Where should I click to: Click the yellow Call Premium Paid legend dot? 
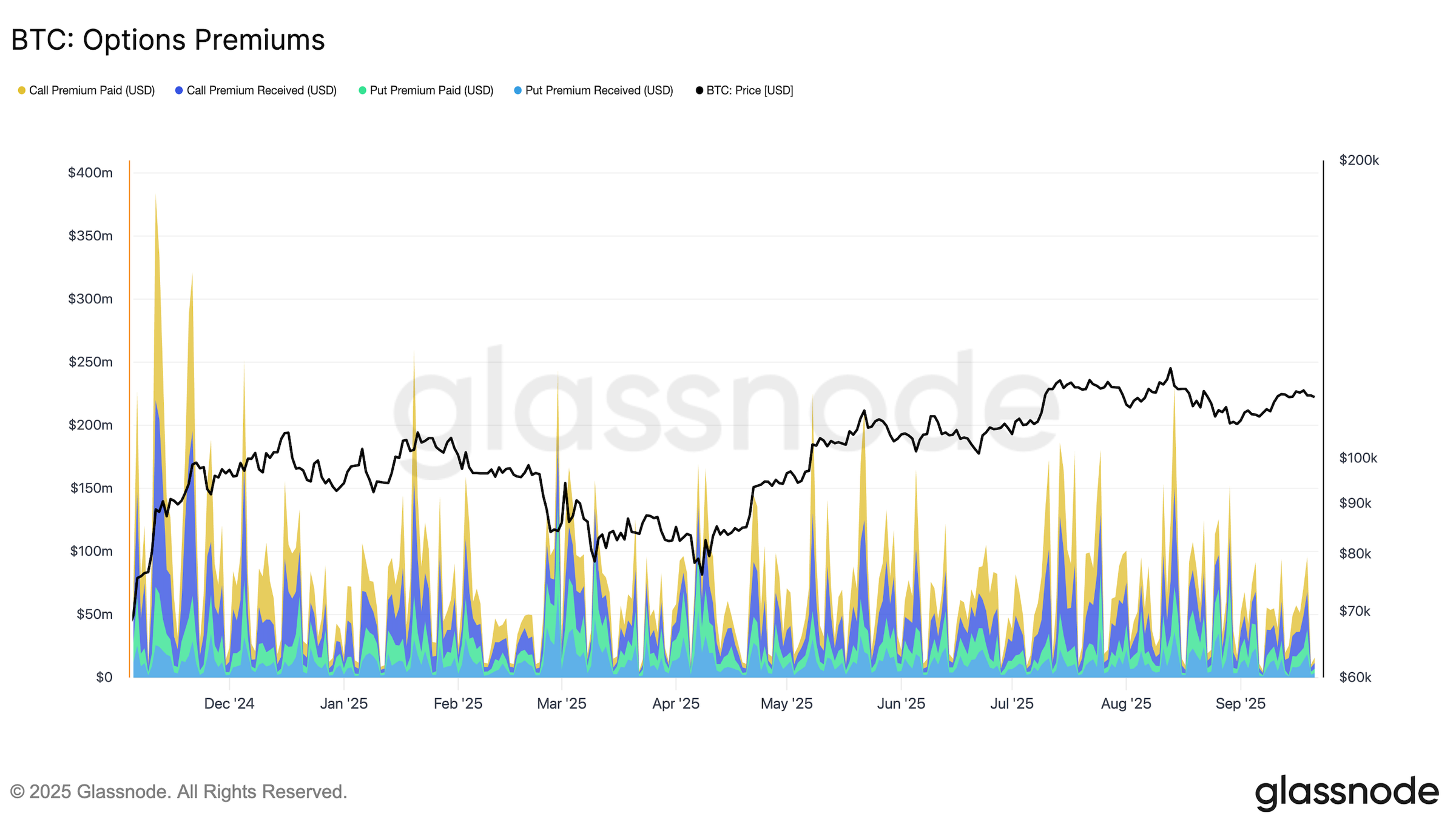coord(22,90)
